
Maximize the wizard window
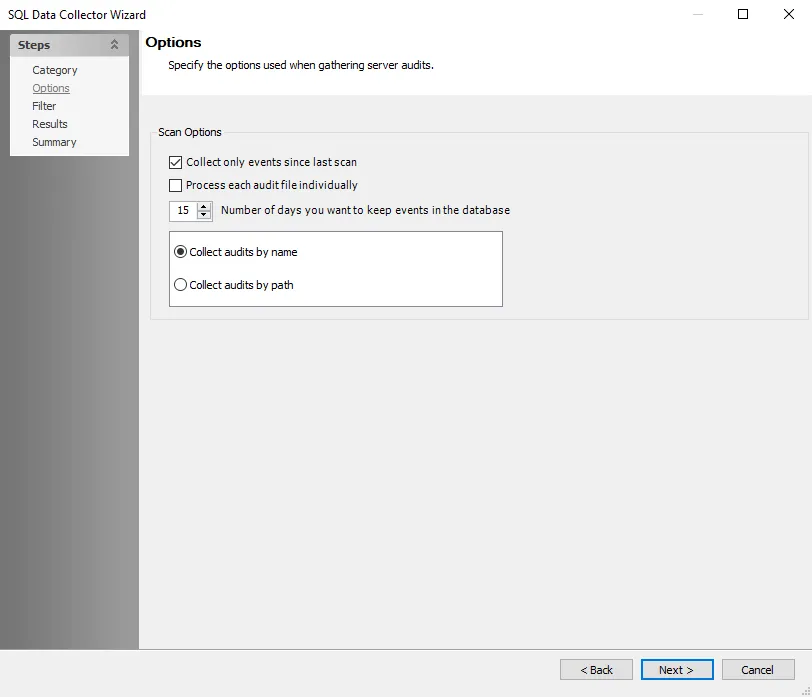pyautogui.click(x=743, y=14)
